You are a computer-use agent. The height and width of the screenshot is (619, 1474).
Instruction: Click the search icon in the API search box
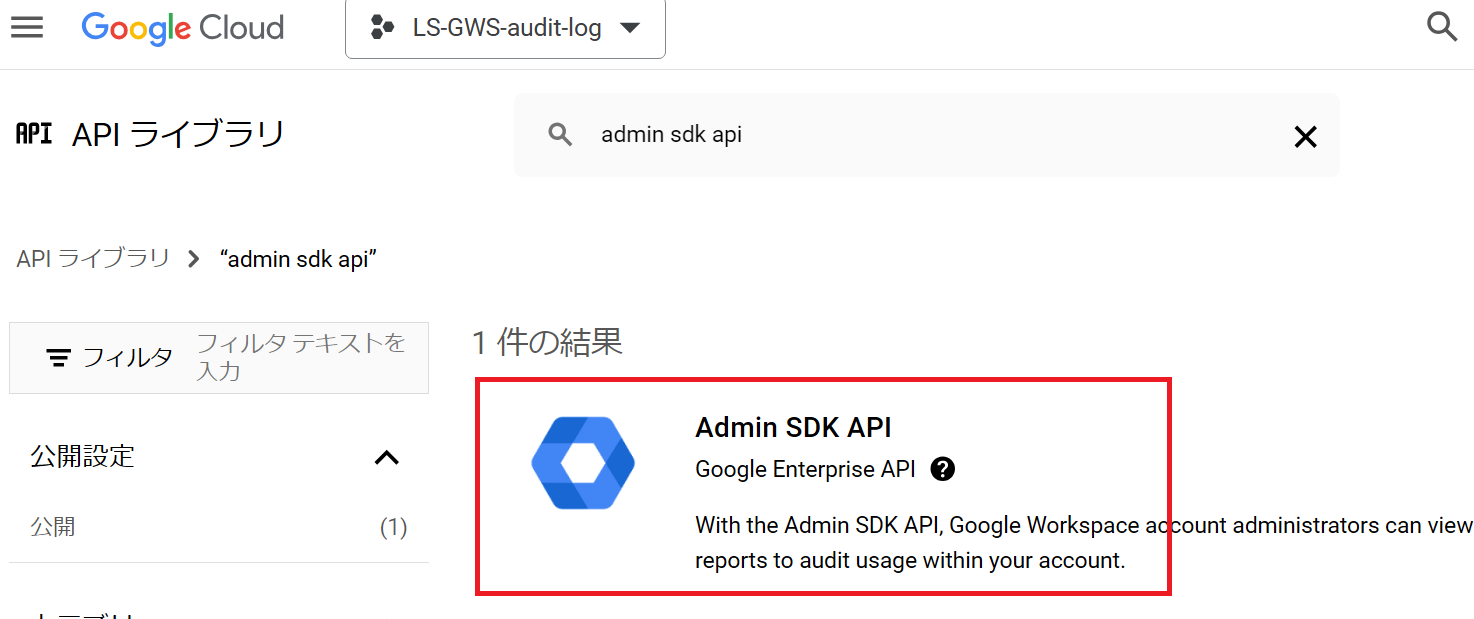pos(561,135)
